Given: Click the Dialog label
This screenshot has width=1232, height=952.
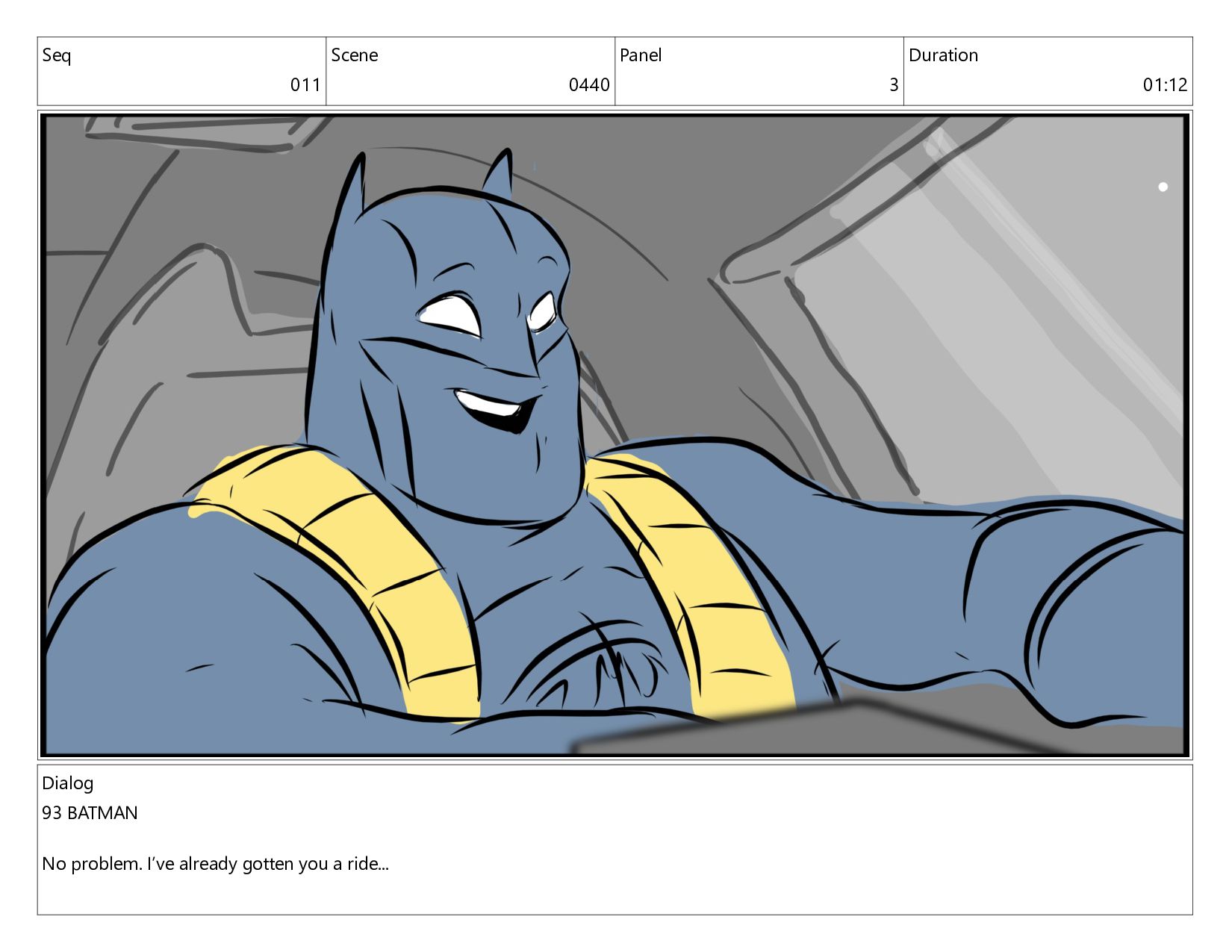Looking at the screenshot, I should [x=68, y=783].
